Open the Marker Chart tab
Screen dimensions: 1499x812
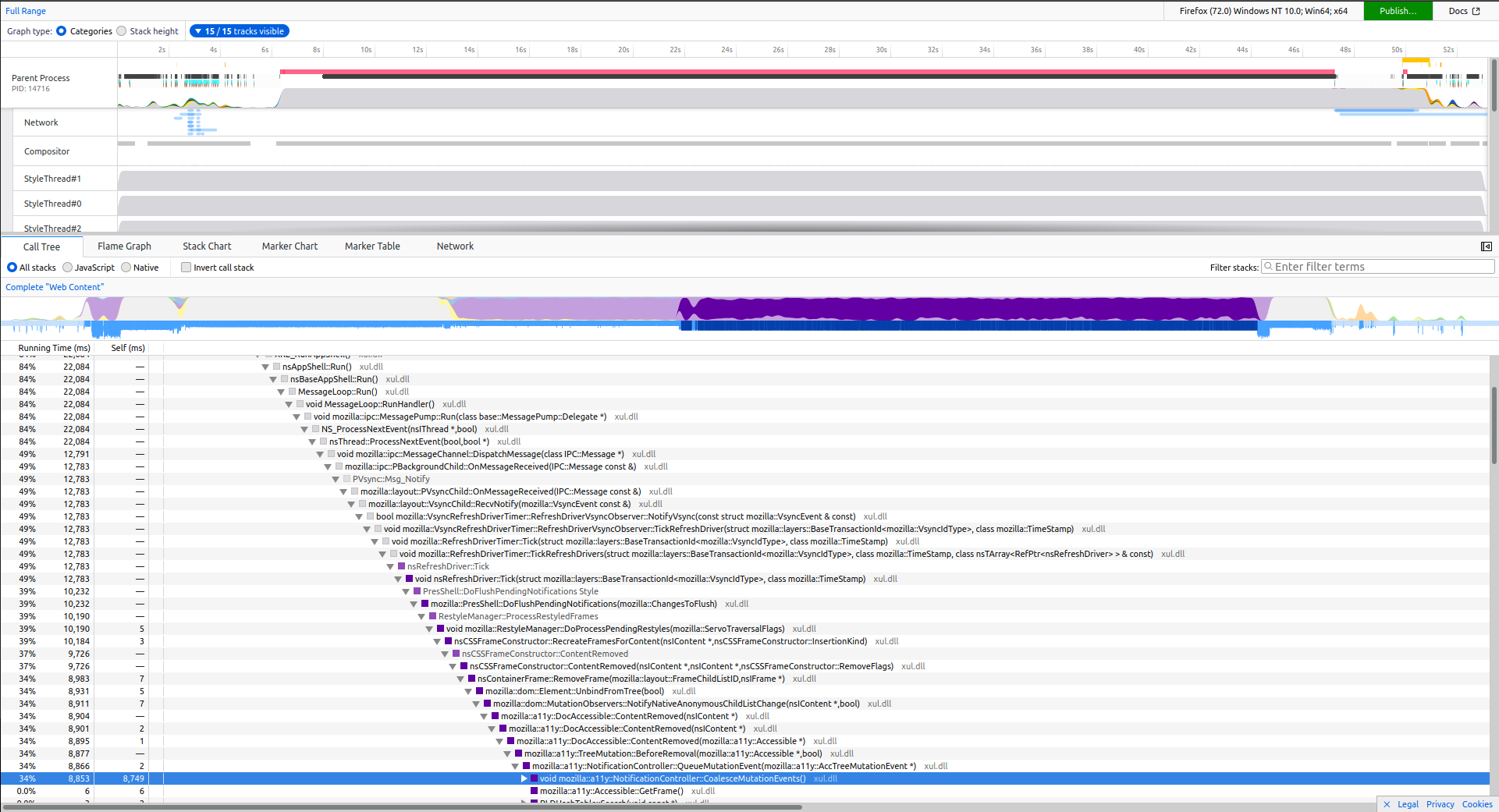click(289, 246)
